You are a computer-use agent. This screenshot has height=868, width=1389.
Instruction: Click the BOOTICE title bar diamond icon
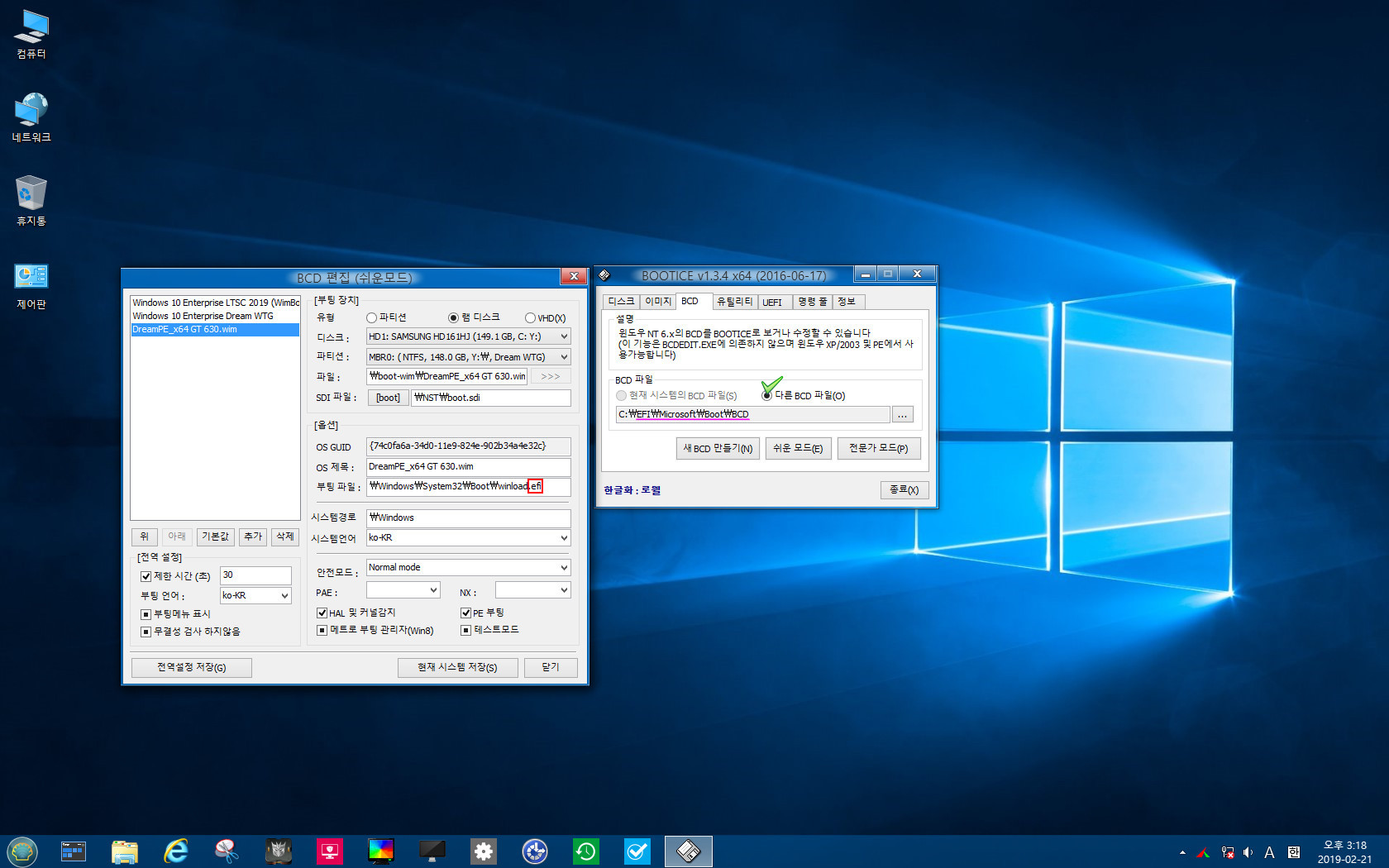click(x=604, y=275)
